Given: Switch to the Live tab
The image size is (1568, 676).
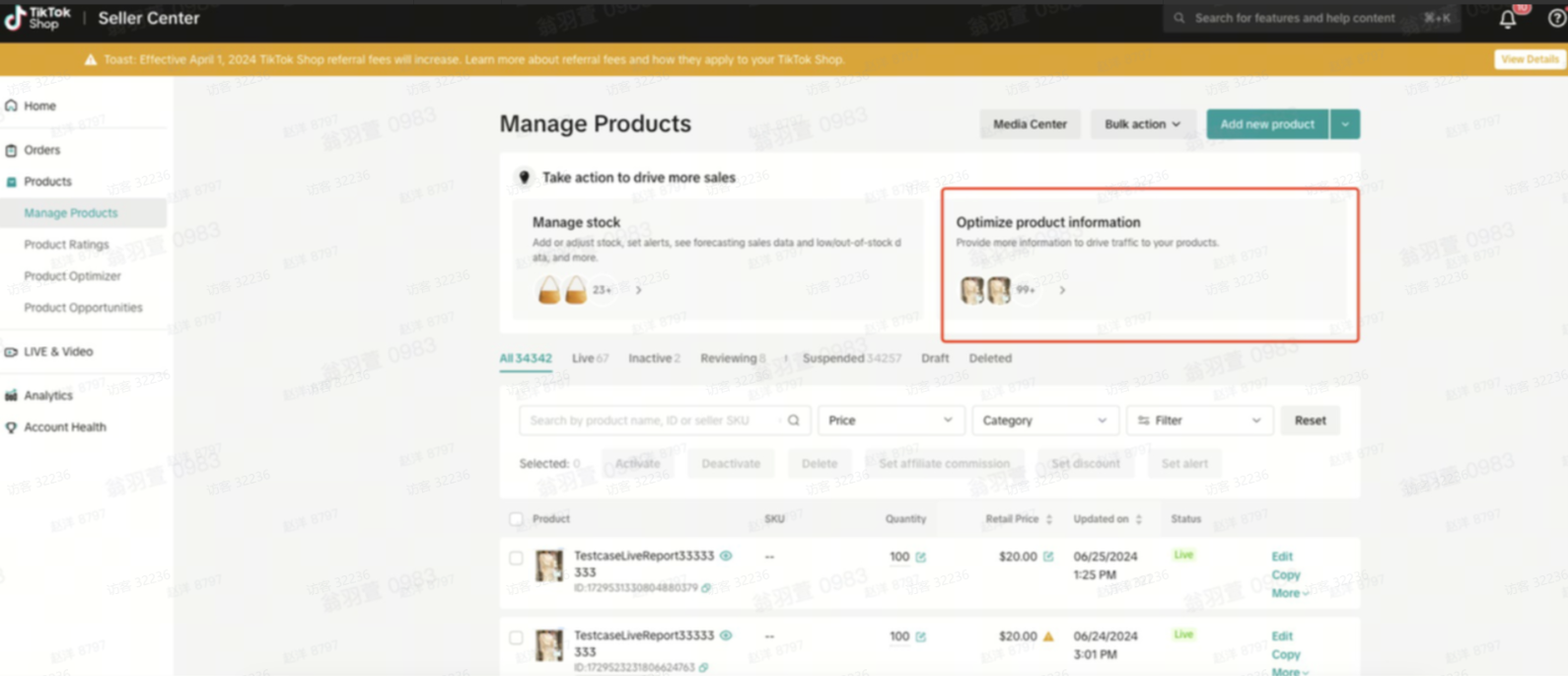Looking at the screenshot, I should pos(590,358).
